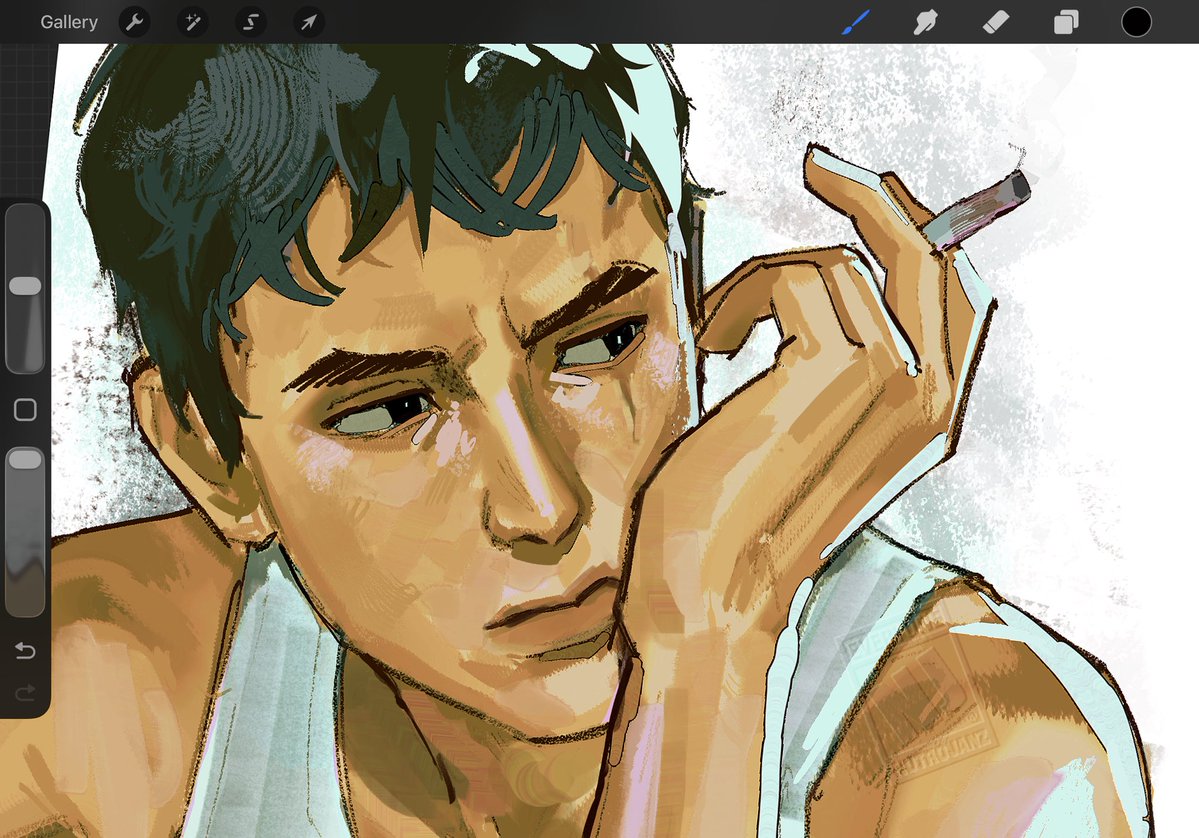Click the brush opacity slider handle

25,460
